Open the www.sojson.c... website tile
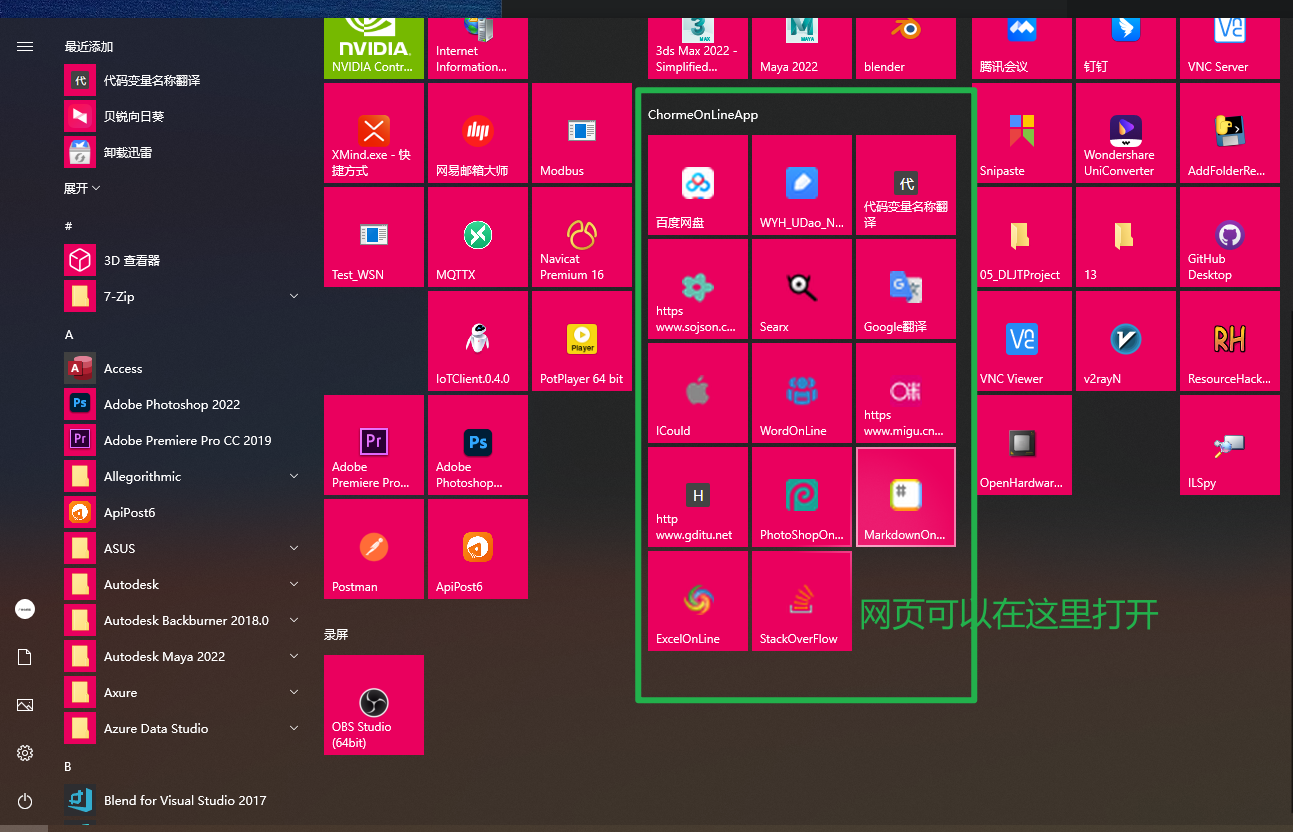Viewport: 1293px width, 832px height. point(698,289)
